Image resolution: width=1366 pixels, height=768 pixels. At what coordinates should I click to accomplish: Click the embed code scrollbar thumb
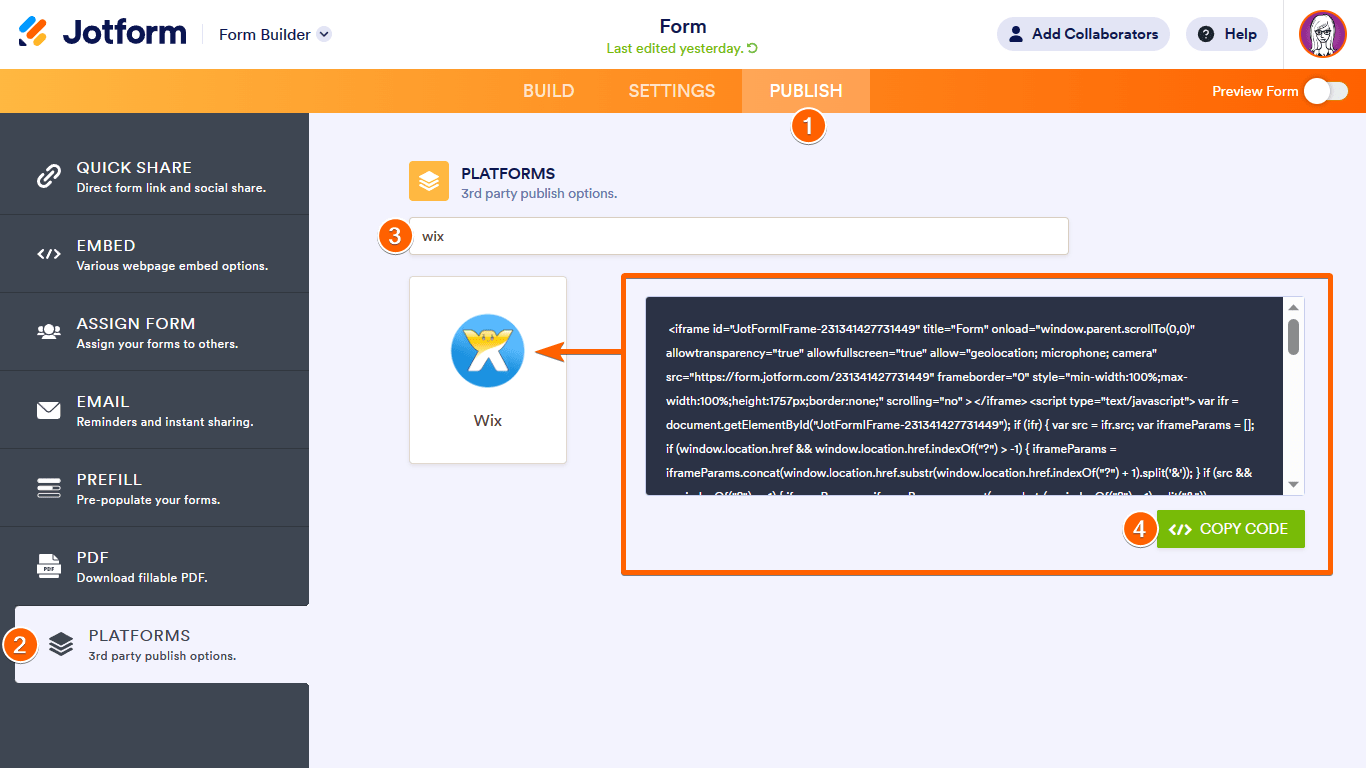click(x=1294, y=337)
